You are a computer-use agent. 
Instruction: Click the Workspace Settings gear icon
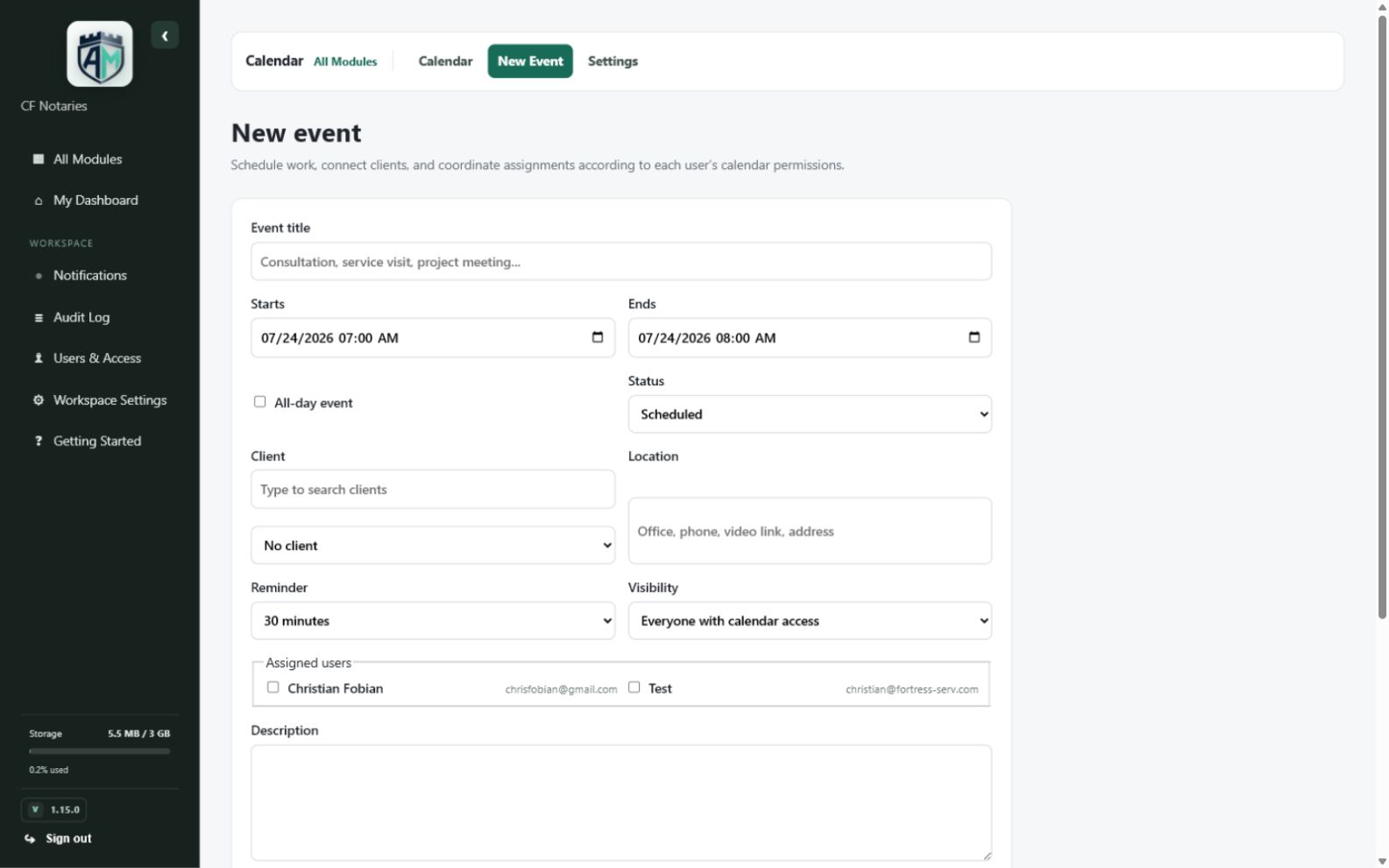pyautogui.click(x=38, y=400)
